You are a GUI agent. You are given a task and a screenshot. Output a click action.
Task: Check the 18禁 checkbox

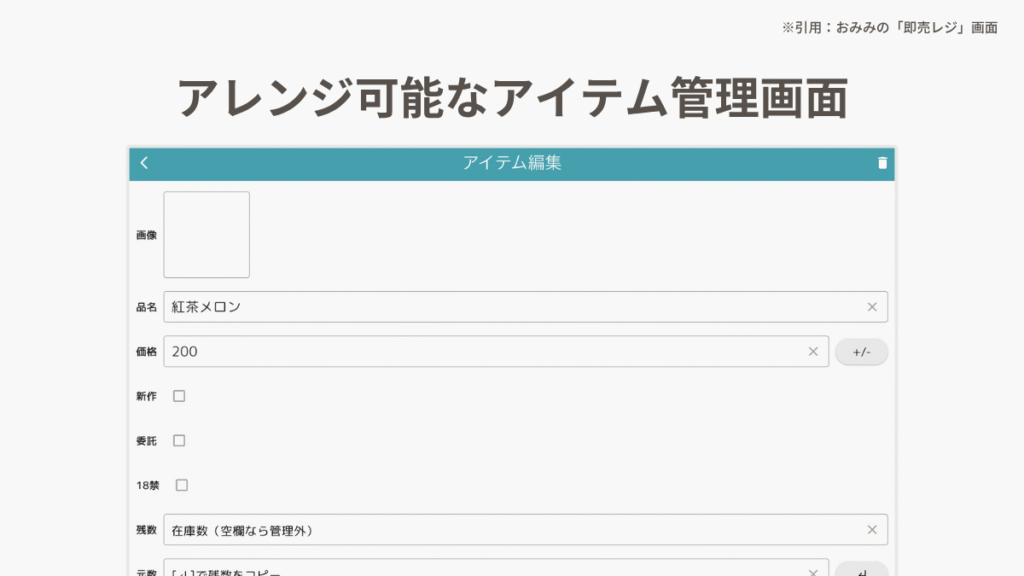(x=182, y=485)
